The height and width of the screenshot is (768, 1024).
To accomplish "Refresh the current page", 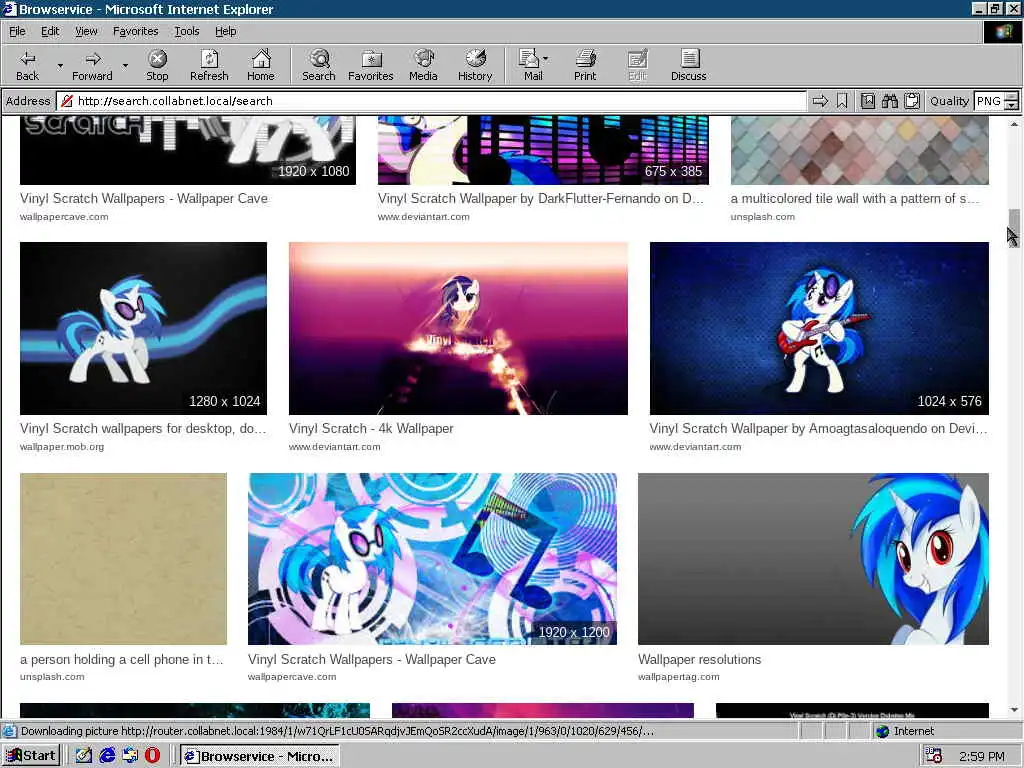I will click(x=209, y=65).
